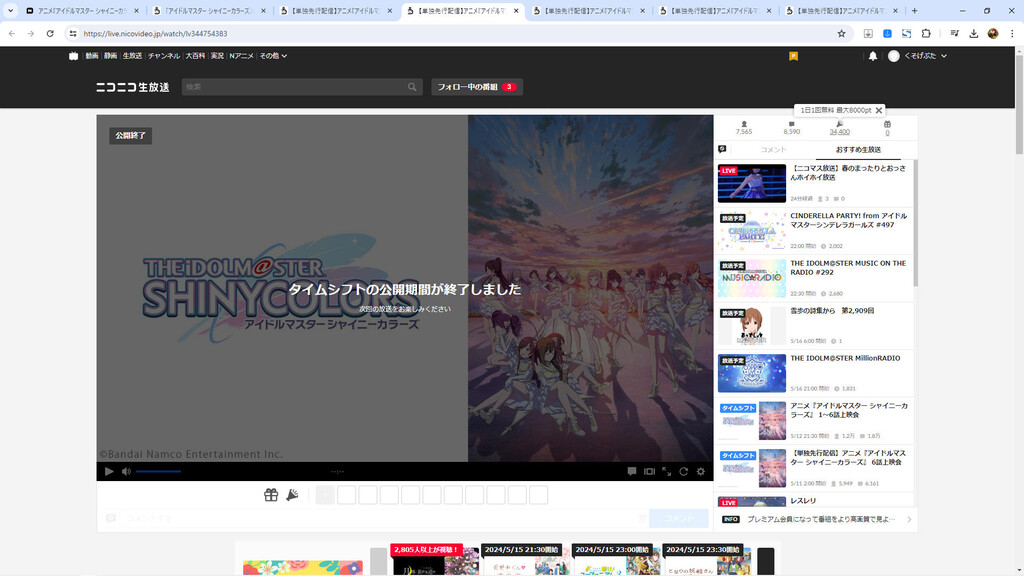The height and width of the screenshot is (576, 1024).
Task: Click the yellow premium badge icon
Action: click(x=793, y=56)
